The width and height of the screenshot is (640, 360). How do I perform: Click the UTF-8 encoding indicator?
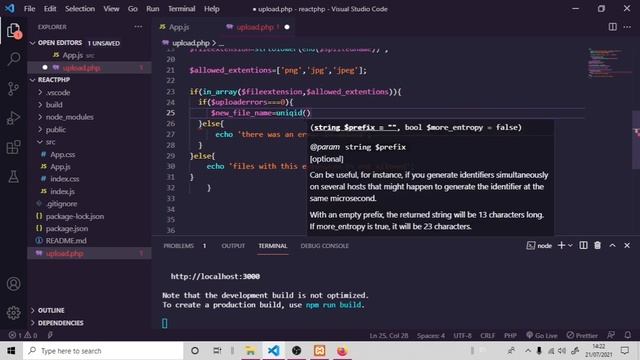(x=462, y=335)
